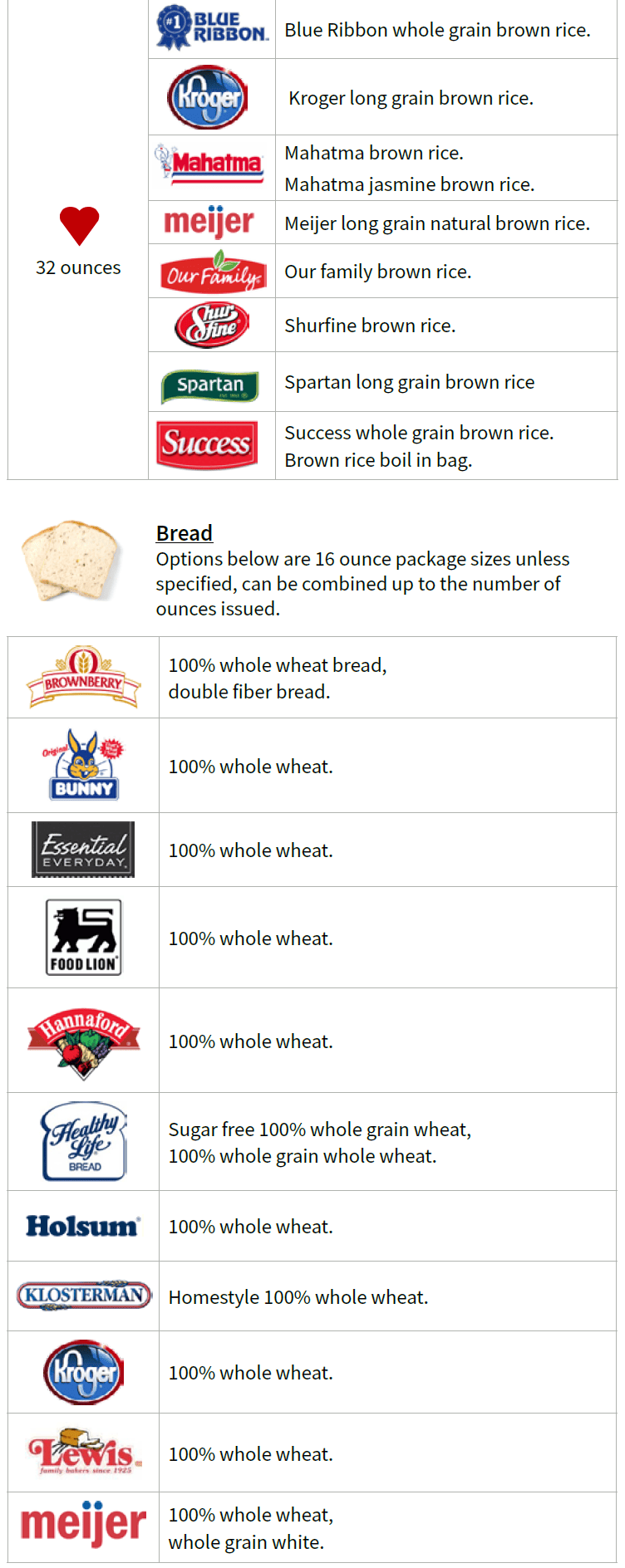Image resolution: width=625 pixels, height=1568 pixels.
Task: Select the Essential Everyday logo
Action: tap(83, 850)
